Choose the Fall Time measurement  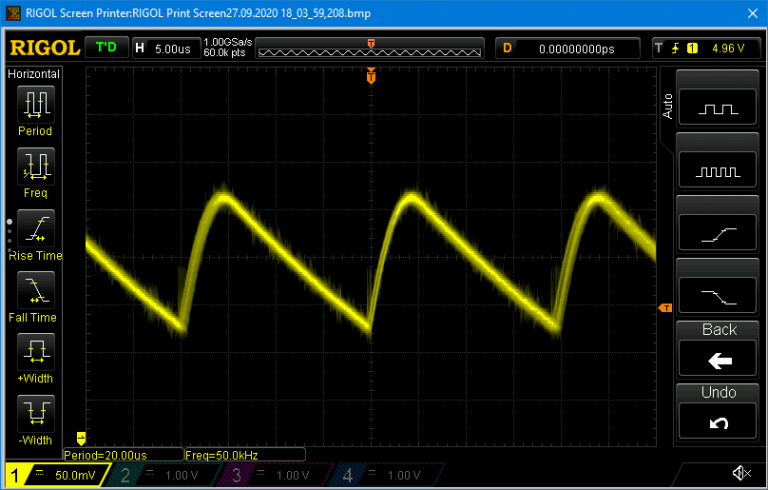pos(36,290)
